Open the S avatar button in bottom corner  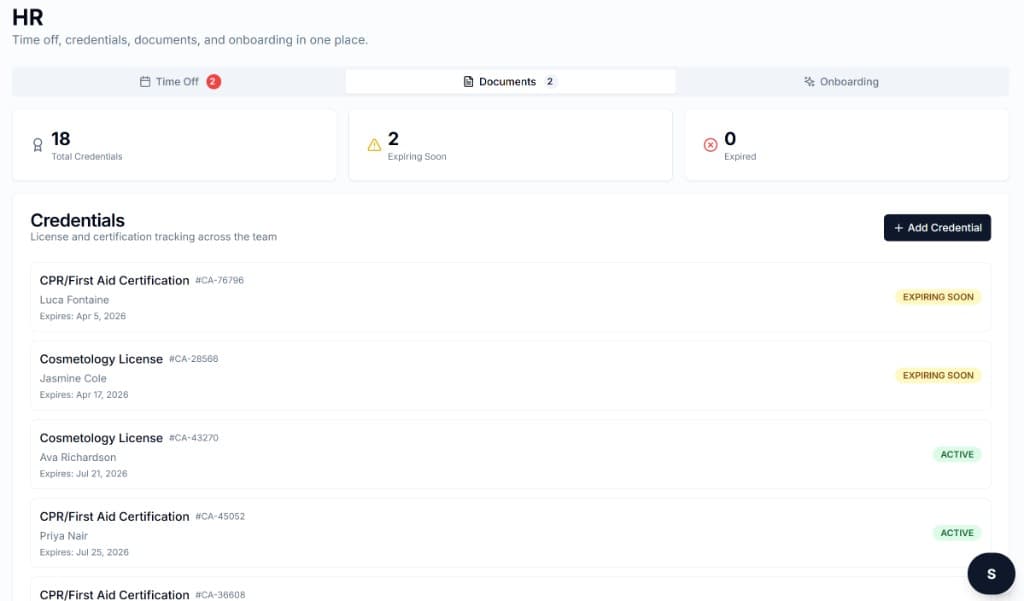pos(990,573)
